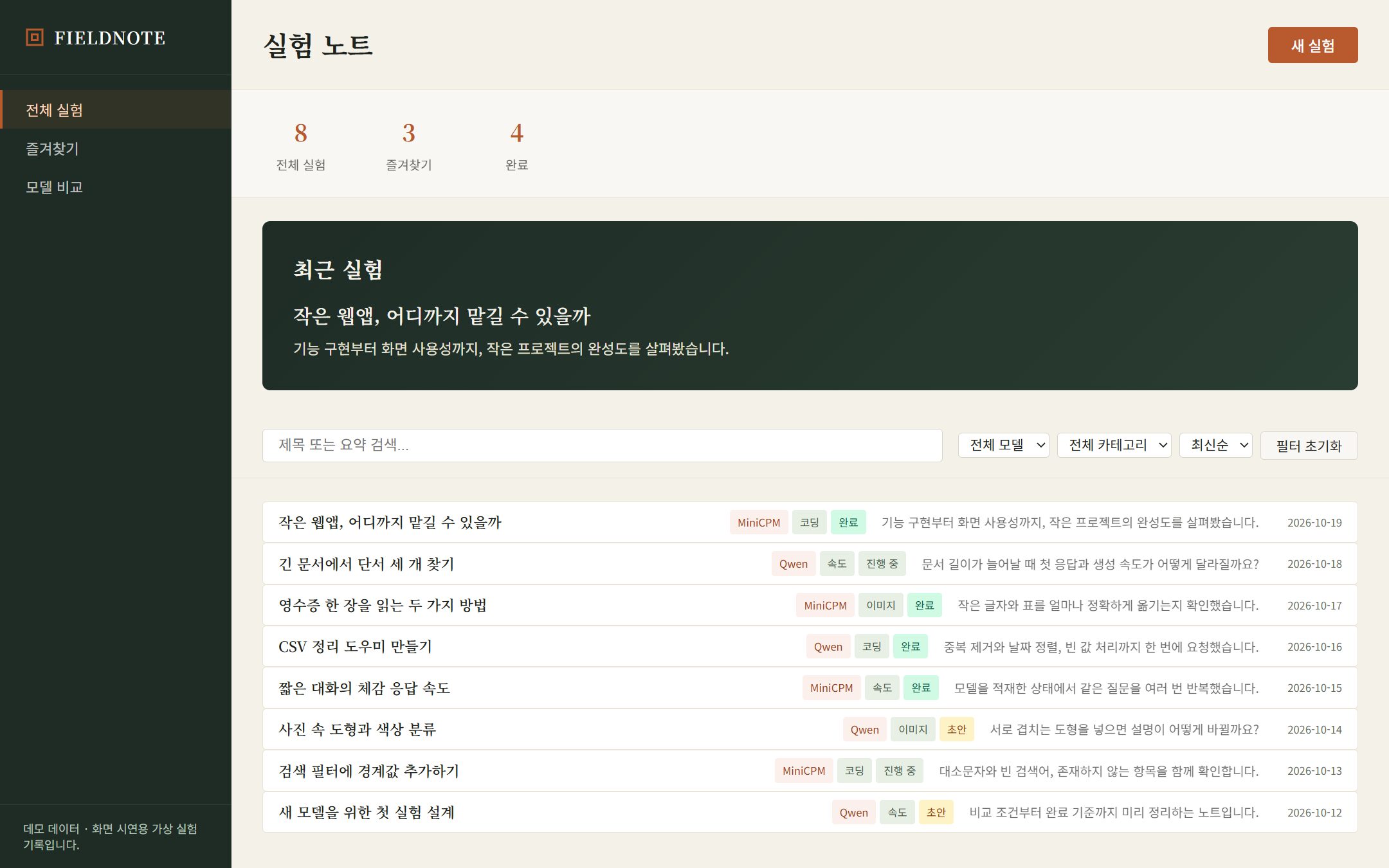Click 이미지 tag in 영수증 row

(881, 605)
